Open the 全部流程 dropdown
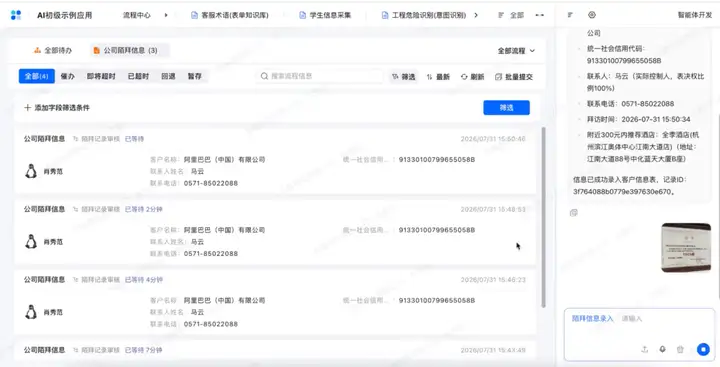The image size is (720, 367). 517,51
